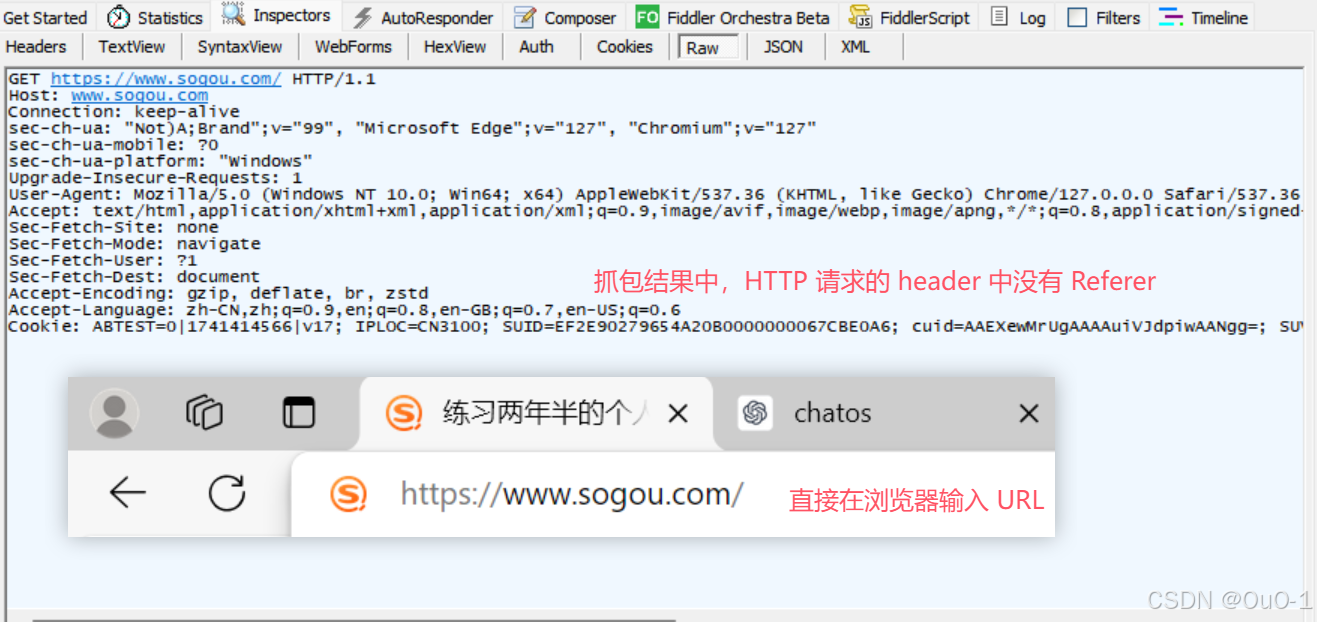Click the Inspectors magnifier icon
This screenshot has height=622, width=1317.
(x=233, y=14)
